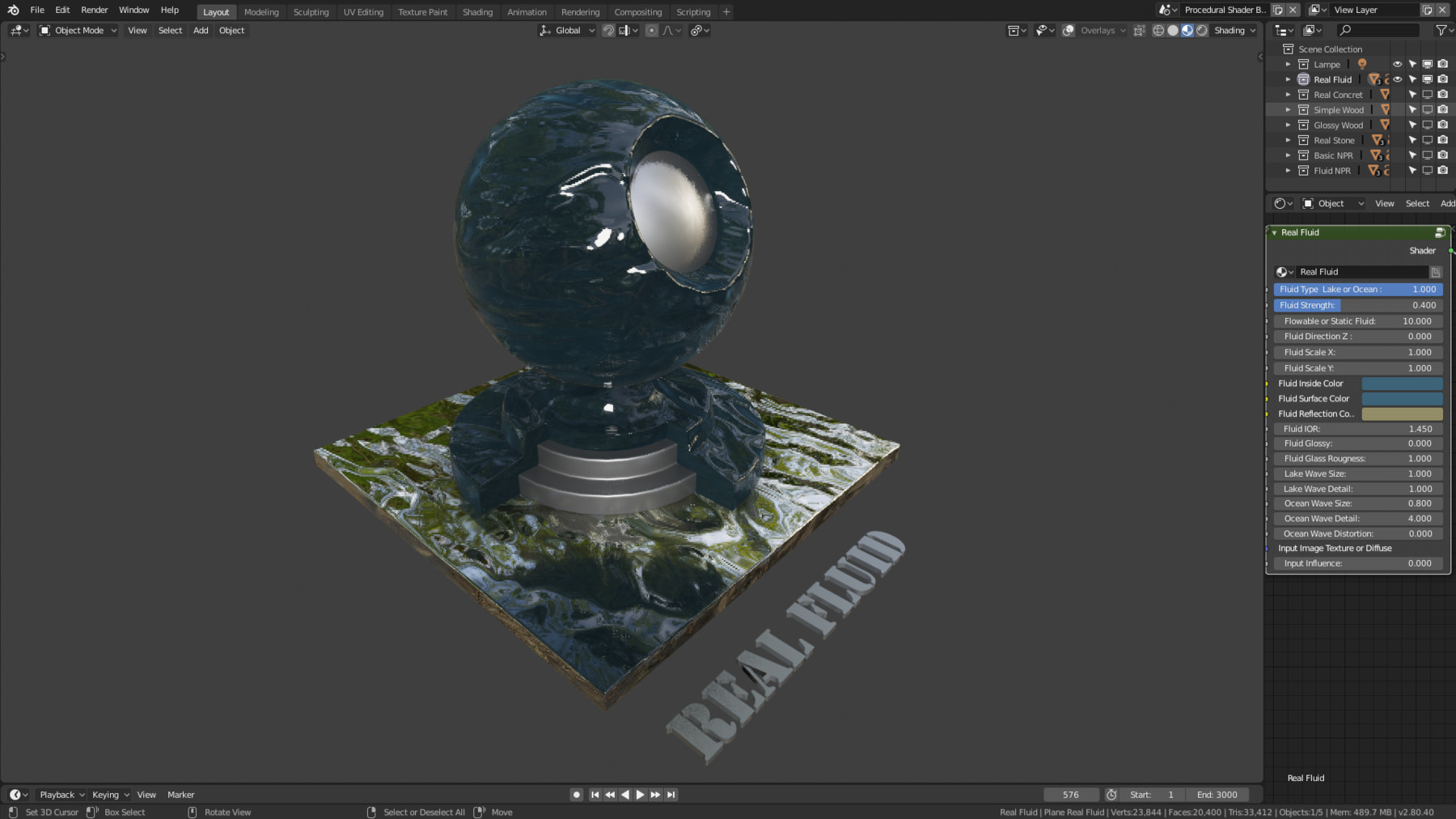1456x819 pixels.
Task: Click the snapping magnet icon
Action: tap(608, 30)
